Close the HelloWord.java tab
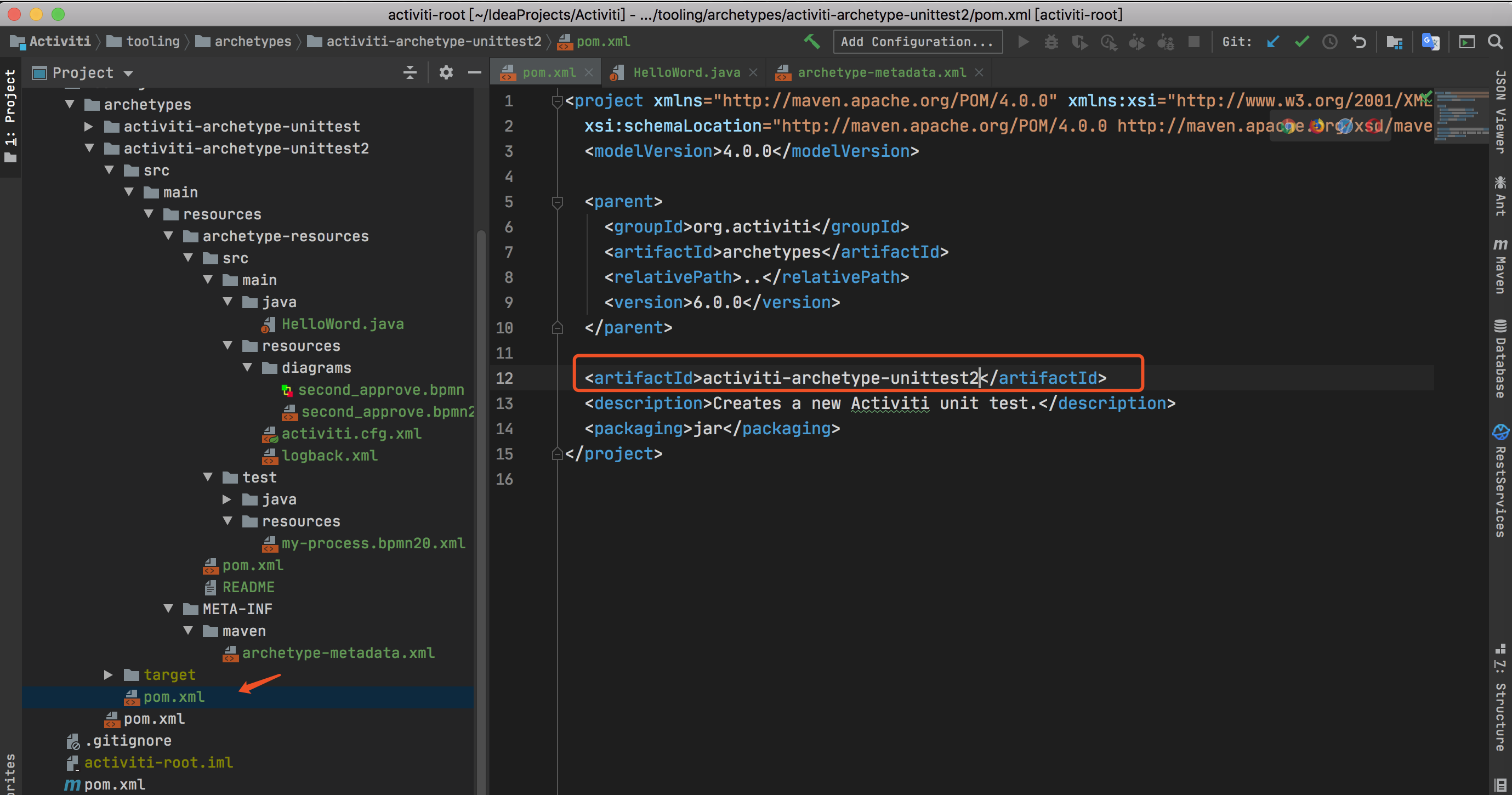 (x=753, y=72)
